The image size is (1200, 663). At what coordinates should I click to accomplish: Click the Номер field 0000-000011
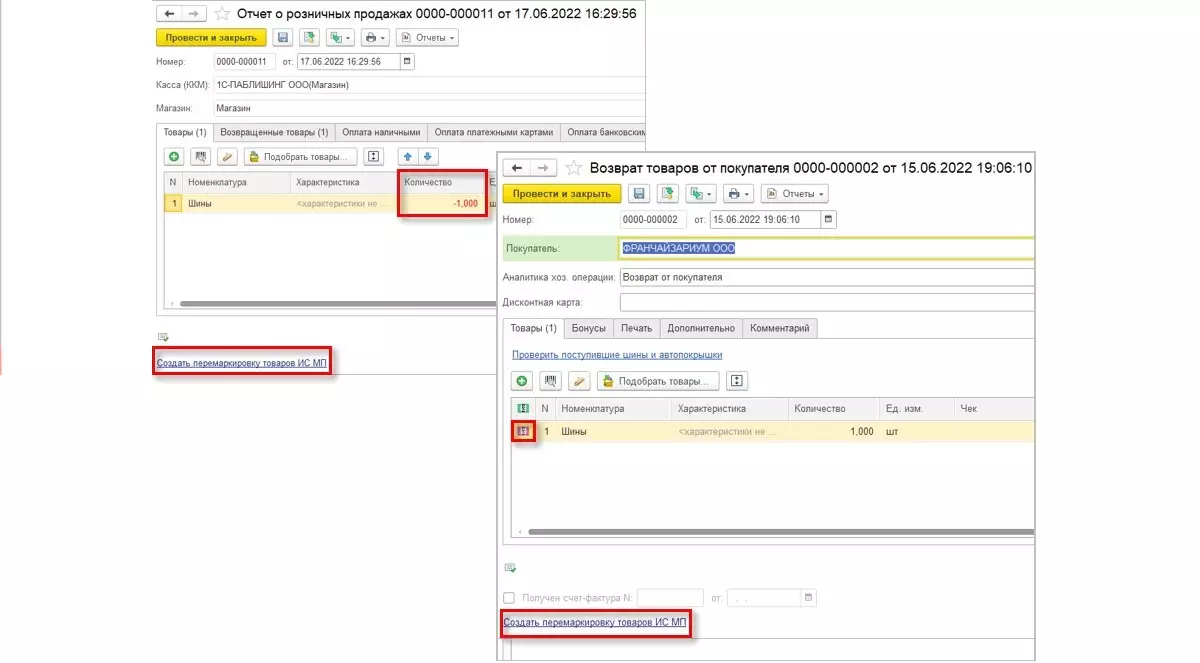point(245,61)
